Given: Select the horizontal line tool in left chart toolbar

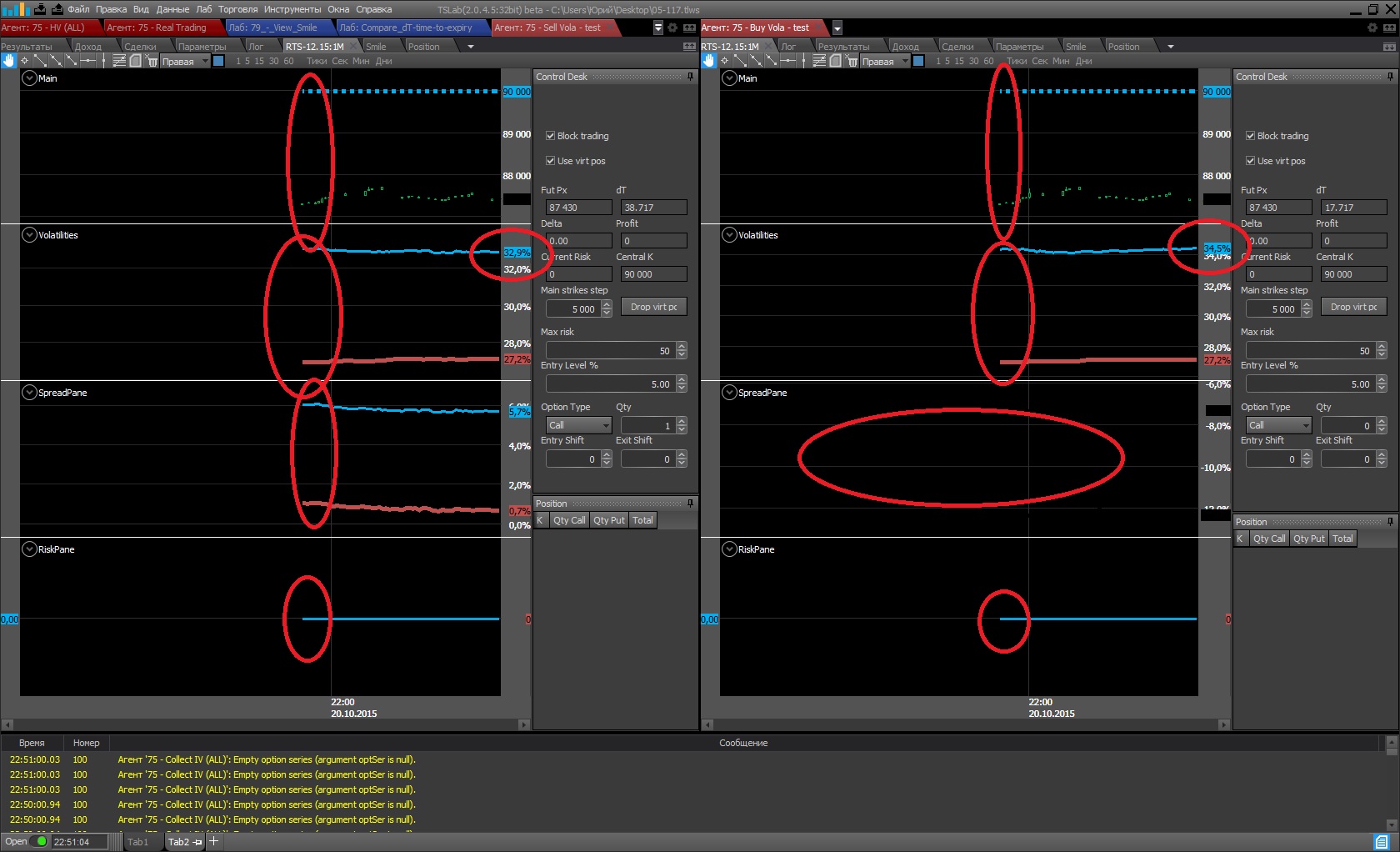Looking at the screenshot, I should click(x=87, y=61).
